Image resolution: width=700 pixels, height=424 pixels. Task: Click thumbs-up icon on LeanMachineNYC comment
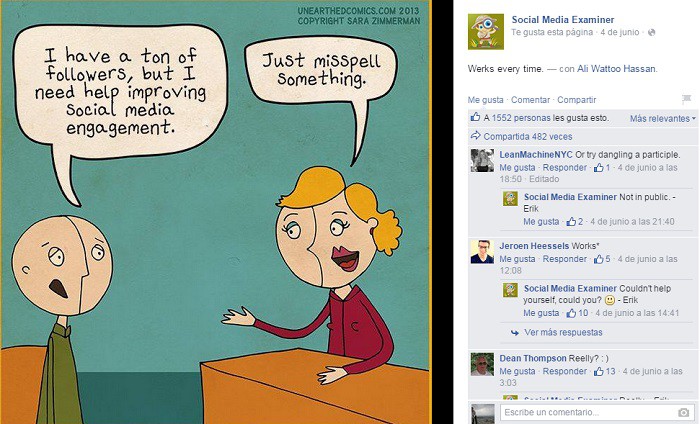(599, 168)
